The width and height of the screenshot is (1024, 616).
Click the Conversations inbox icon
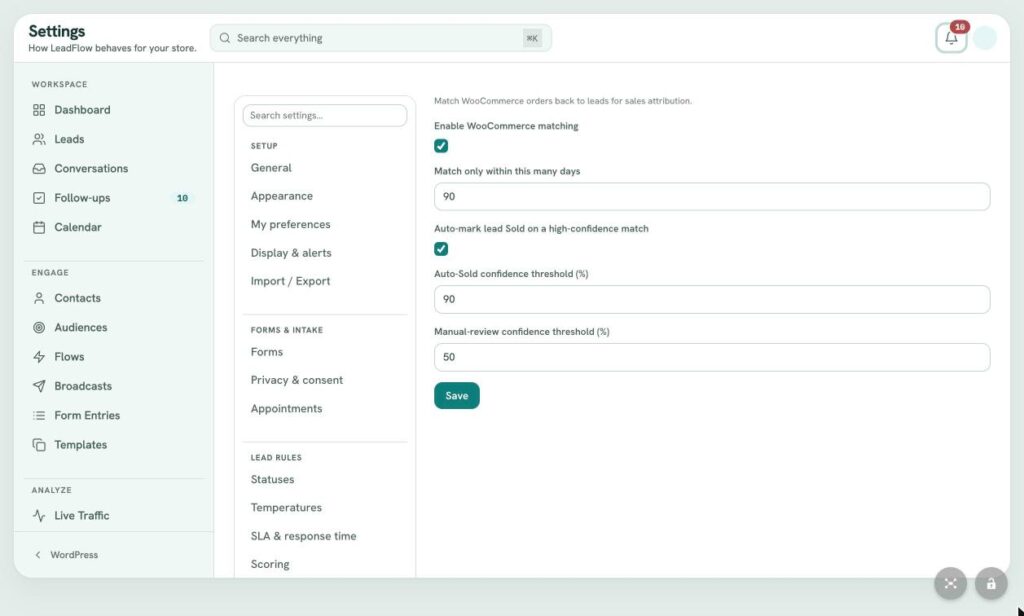[x=39, y=169]
